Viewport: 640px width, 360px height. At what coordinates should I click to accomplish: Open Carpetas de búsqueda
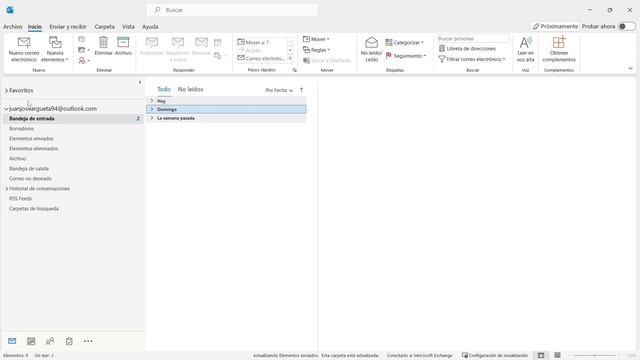click(x=34, y=209)
